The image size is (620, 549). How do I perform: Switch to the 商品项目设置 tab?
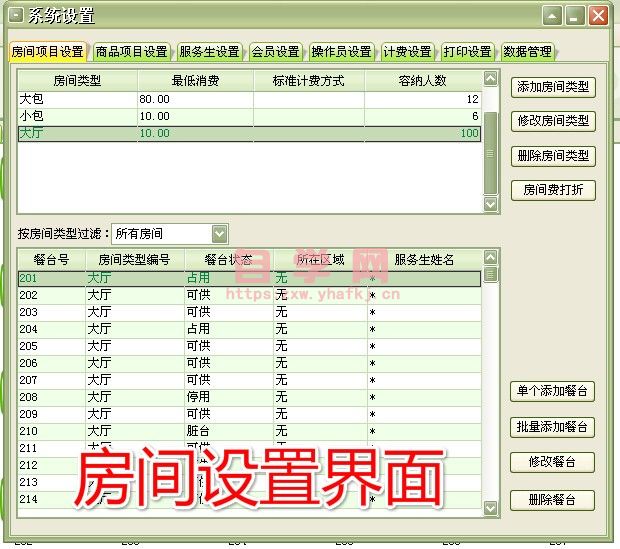pos(131,52)
